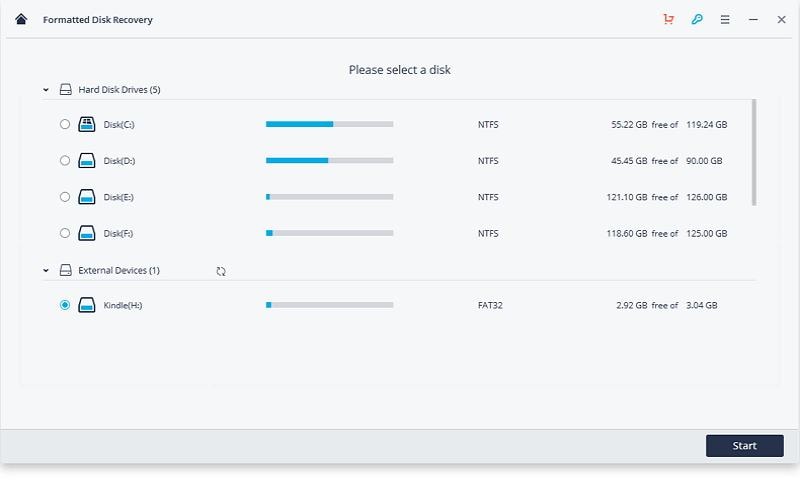Click the Disk(E:) drive icon
Viewport: 800px width, 480px height.
pyautogui.click(x=87, y=197)
